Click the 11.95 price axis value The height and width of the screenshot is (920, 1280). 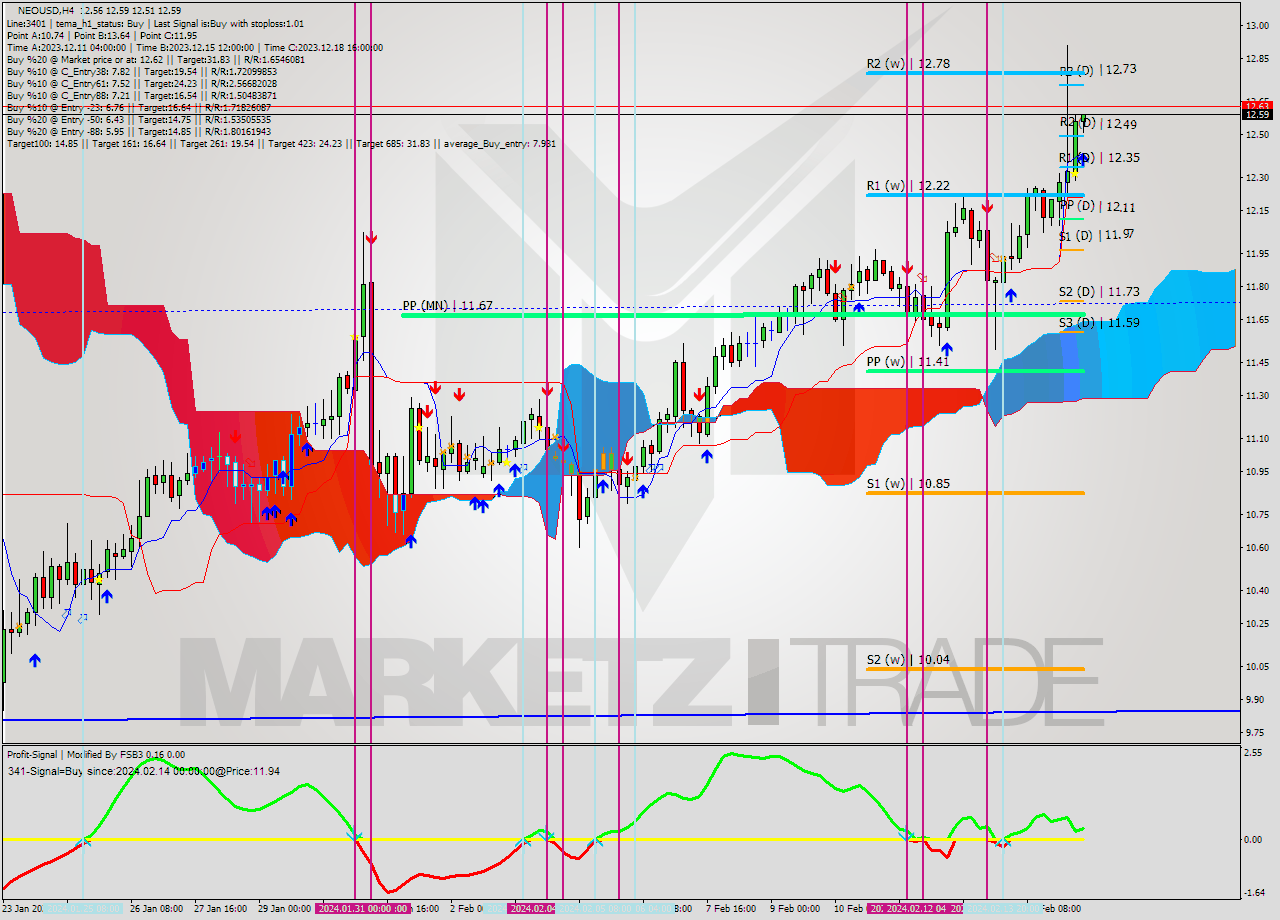(x=1257, y=254)
